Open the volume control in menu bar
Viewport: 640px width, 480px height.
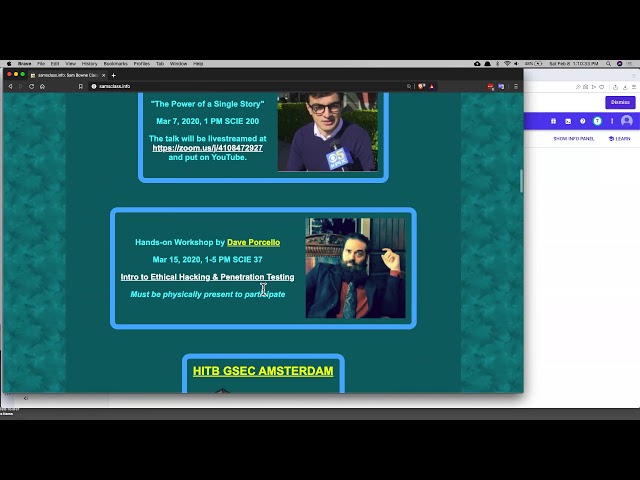tap(516, 64)
